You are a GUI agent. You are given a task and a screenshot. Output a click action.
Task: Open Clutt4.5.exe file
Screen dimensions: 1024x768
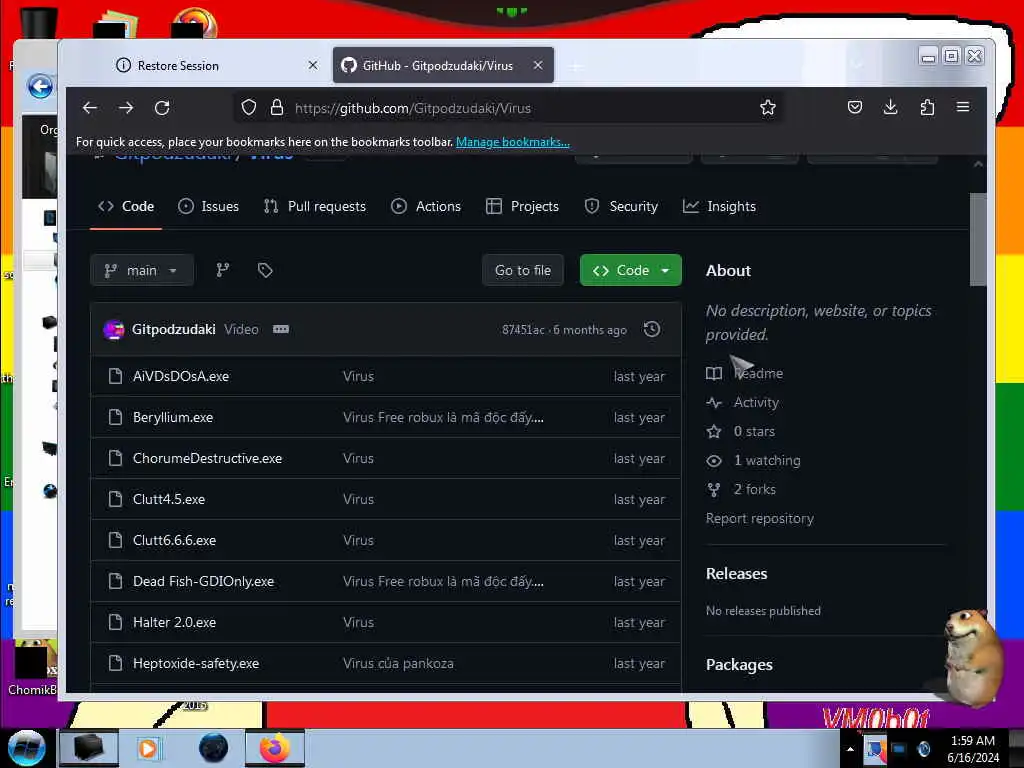point(169,500)
